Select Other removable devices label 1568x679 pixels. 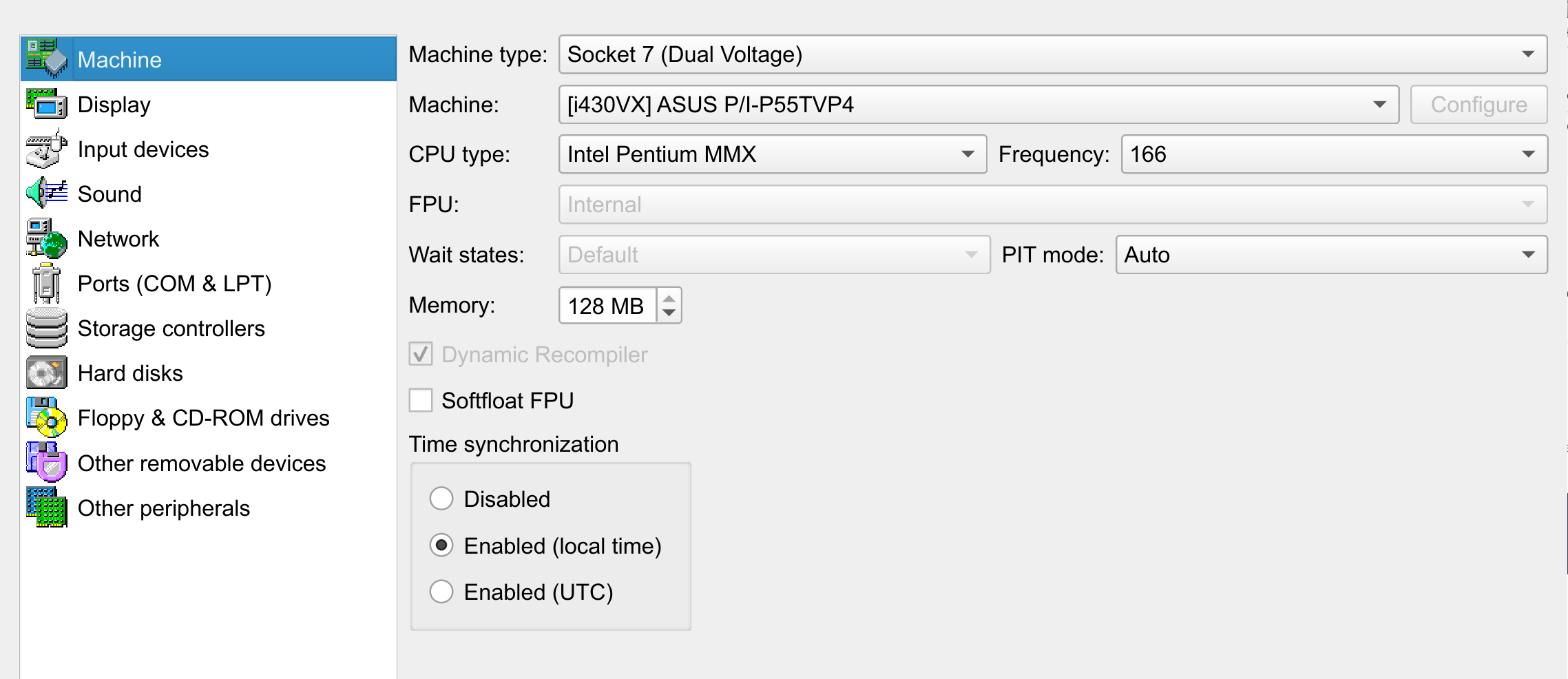[x=202, y=463]
